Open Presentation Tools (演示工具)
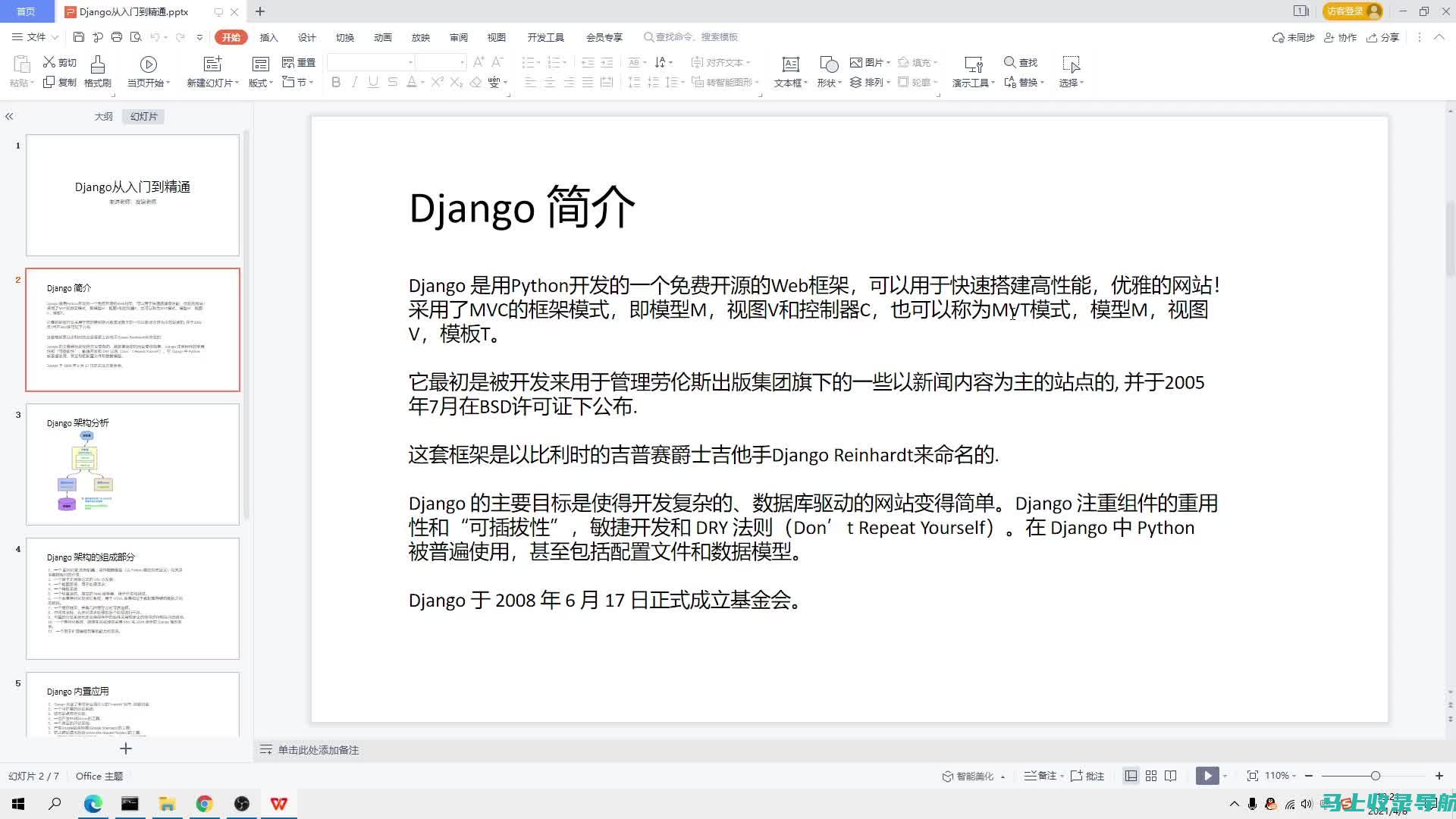This screenshot has height=819, width=1456. pyautogui.click(x=974, y=72)
